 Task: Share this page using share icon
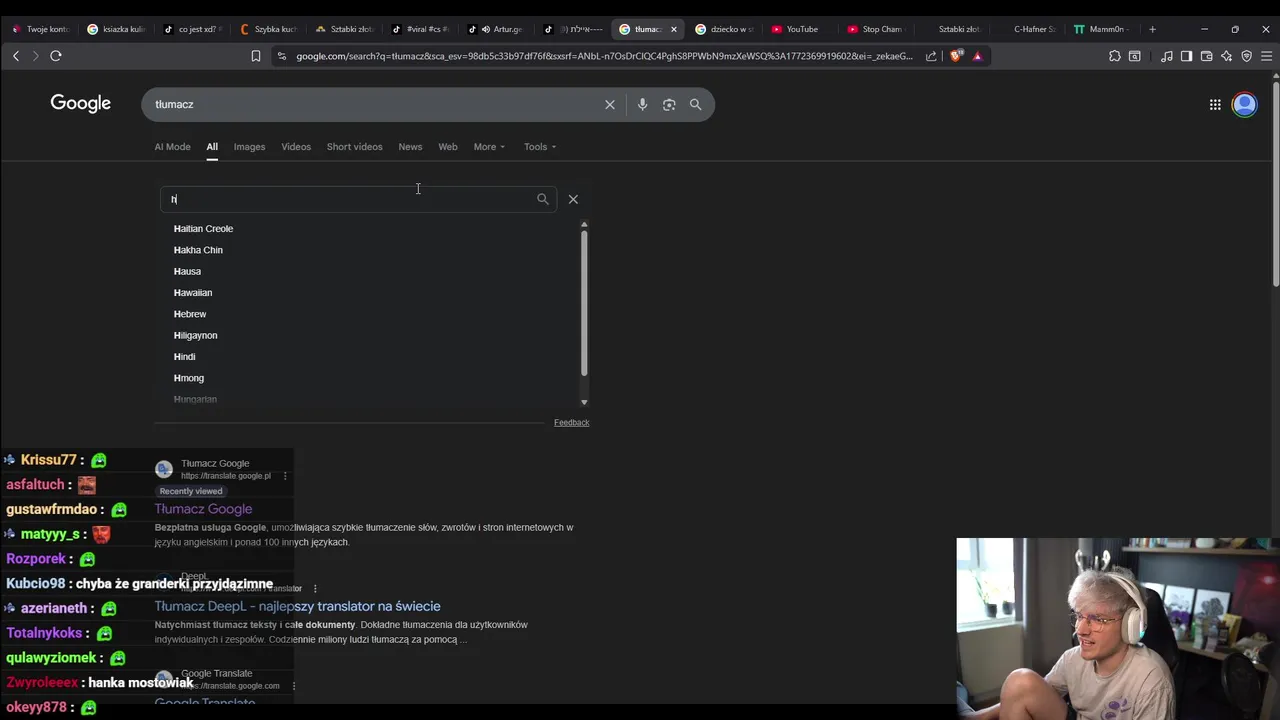point(931,56)
